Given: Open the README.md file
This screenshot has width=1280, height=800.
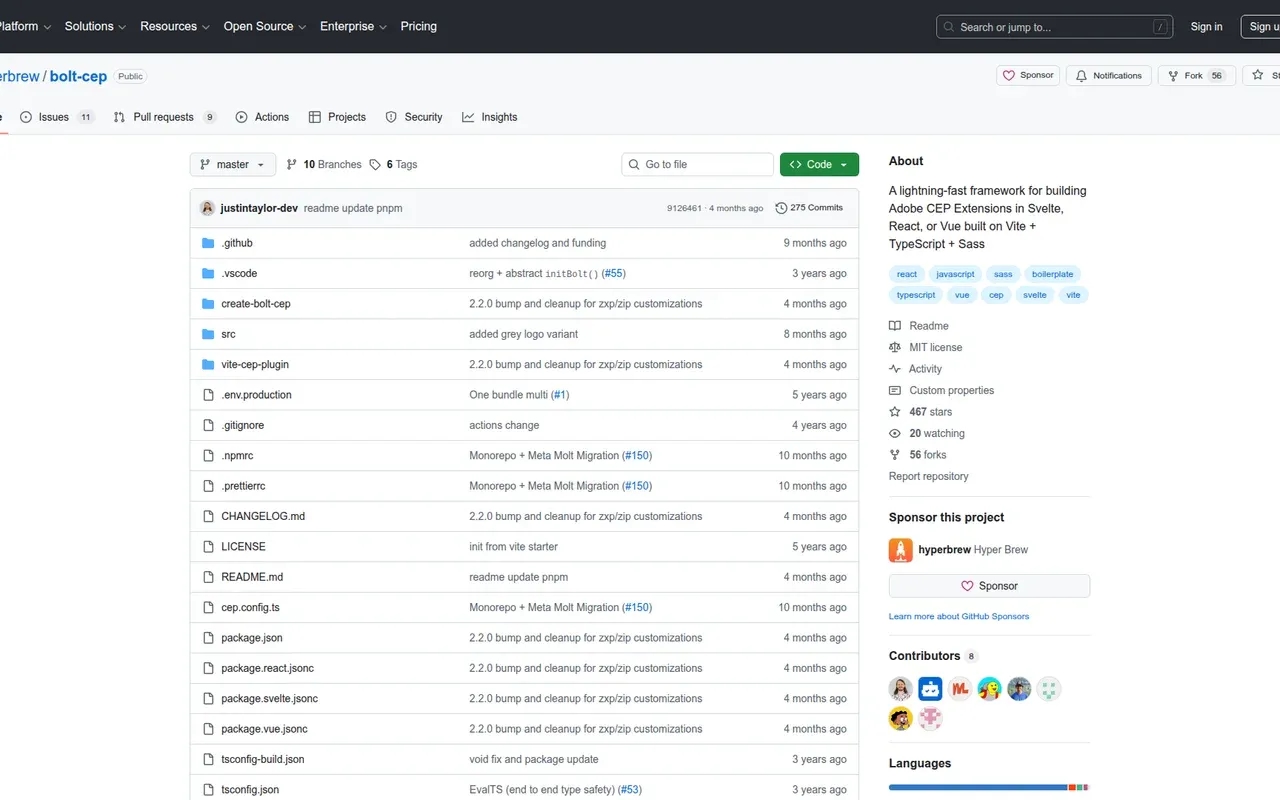Looking at the screenshot, I should [x=252, y=577].
